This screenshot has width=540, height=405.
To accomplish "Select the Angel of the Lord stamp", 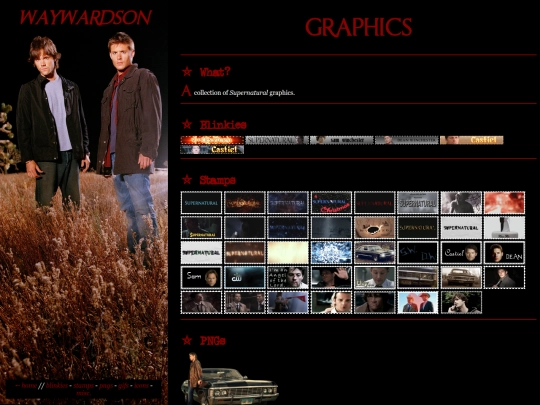I will click(288, 277).
